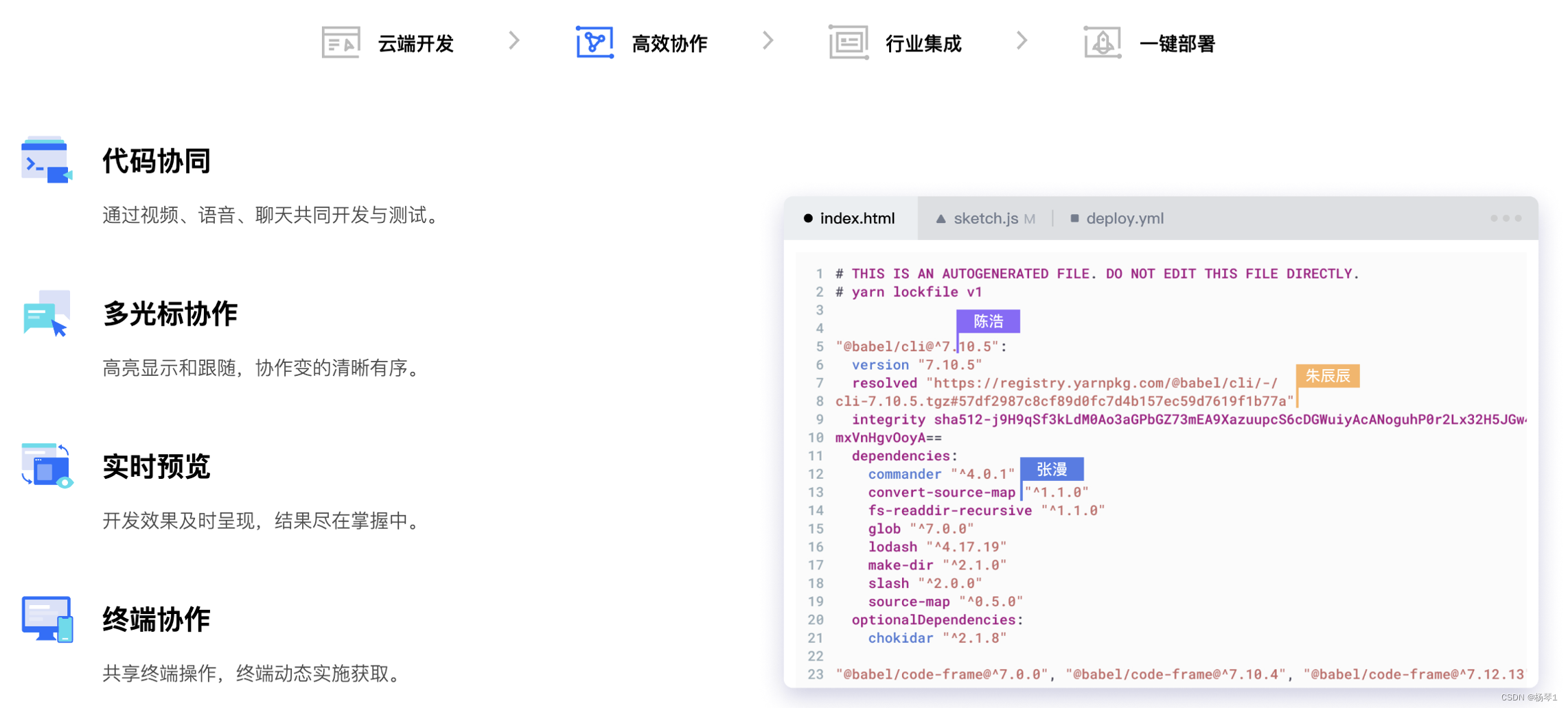This screenshot has width=1568, height=708.
Task: Click the lodash "^4.17.19" line
Action: (x=937, y=547)
